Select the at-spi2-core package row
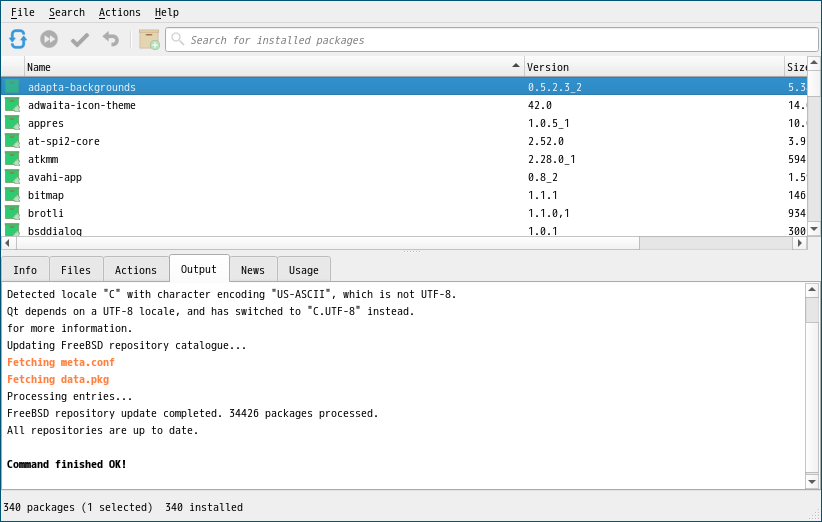This screenshot has height=522, width=822. coord(404,142)
